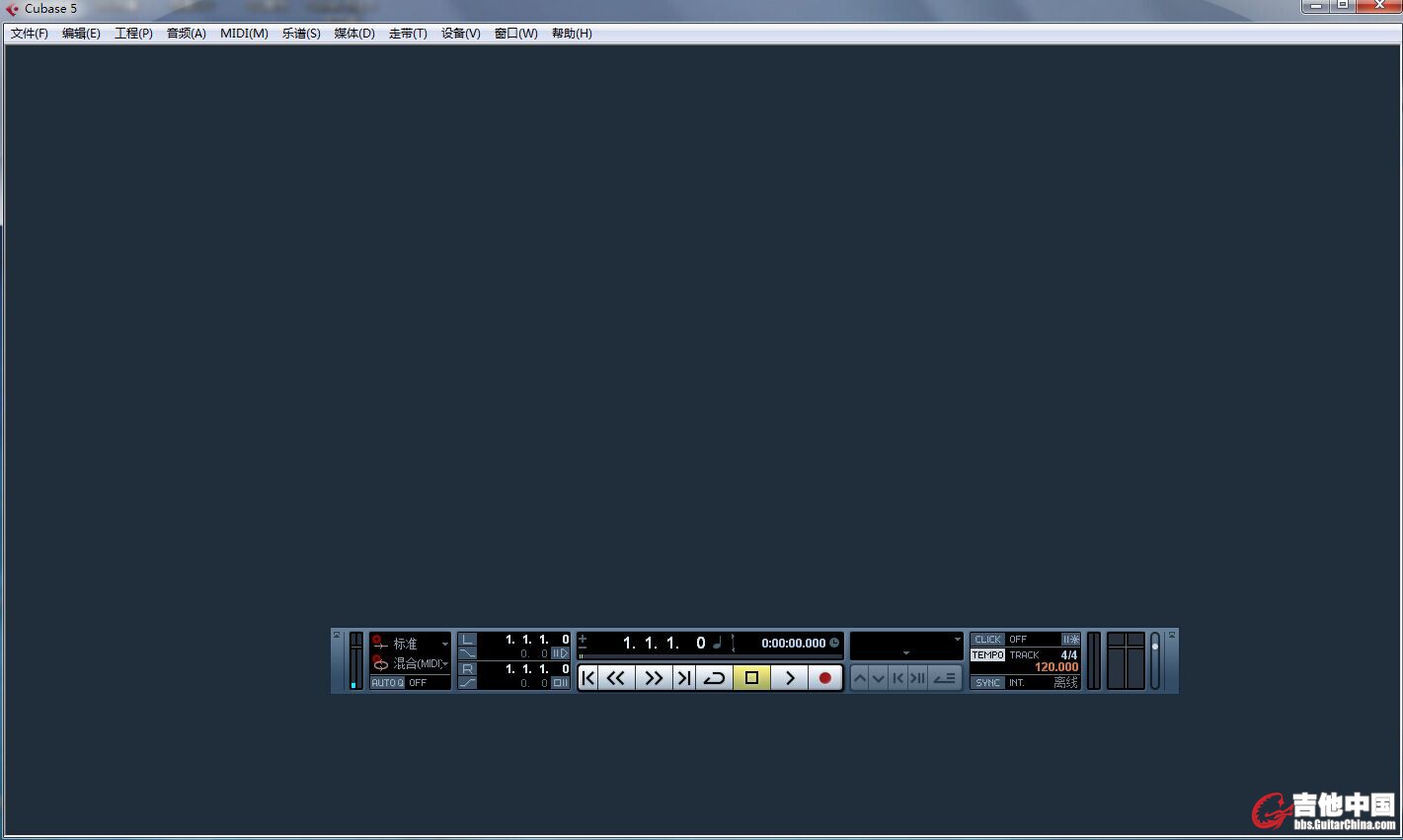Start playback with the Play button

coord(790,678)
